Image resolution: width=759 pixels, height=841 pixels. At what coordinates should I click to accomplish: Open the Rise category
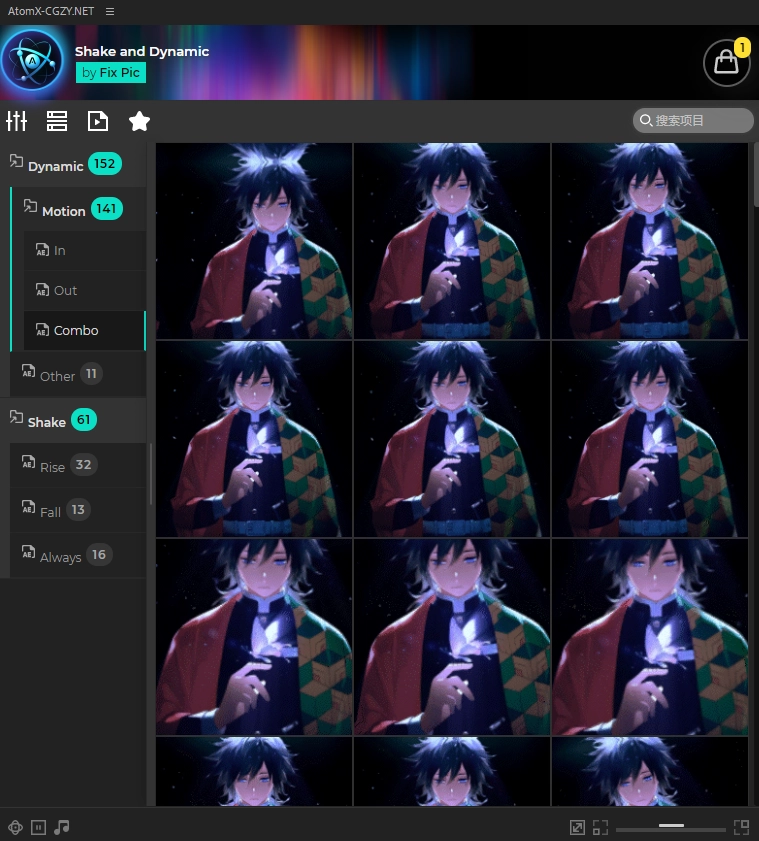78,465
